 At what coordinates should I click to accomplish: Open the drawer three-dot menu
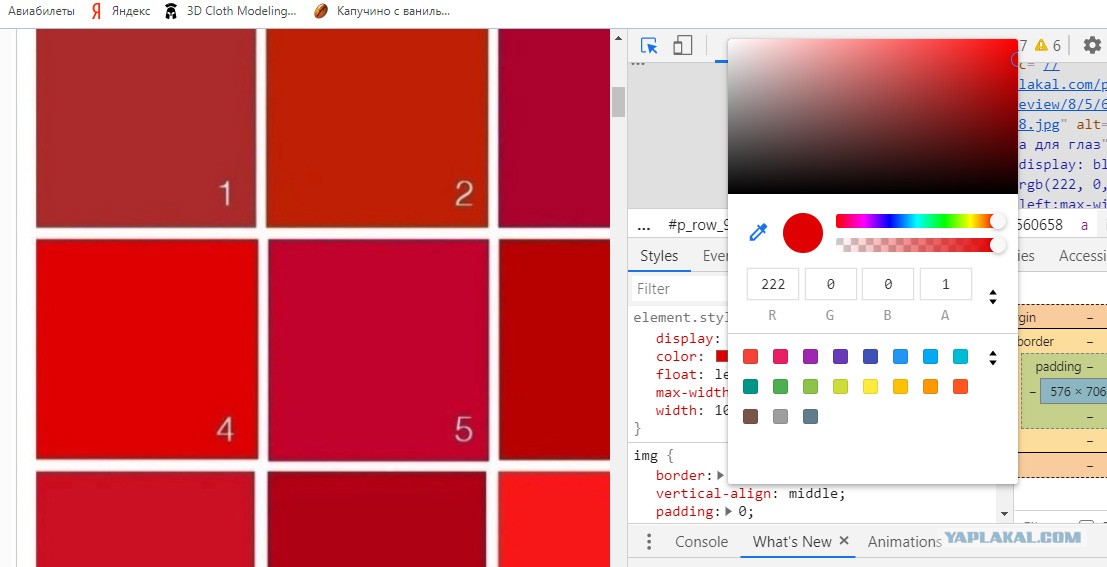click(650, 542)
